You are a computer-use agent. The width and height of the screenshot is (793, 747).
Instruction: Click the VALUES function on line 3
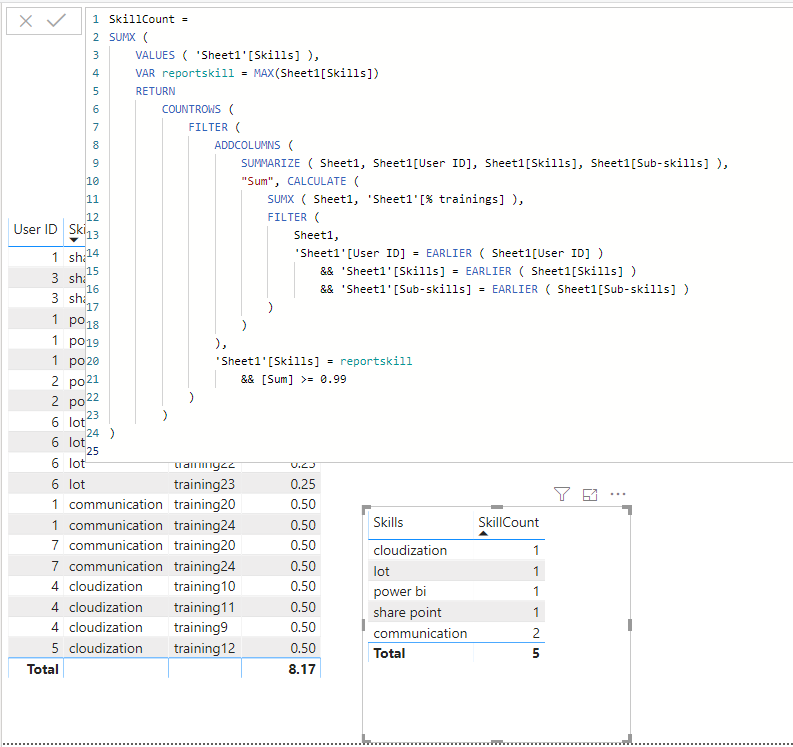pos(155,55)
